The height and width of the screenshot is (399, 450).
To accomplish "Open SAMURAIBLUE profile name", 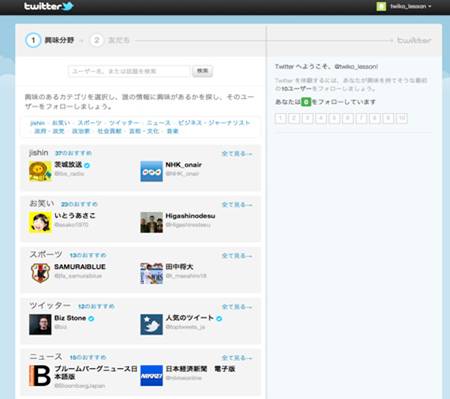I will click(x=80, y=267).
